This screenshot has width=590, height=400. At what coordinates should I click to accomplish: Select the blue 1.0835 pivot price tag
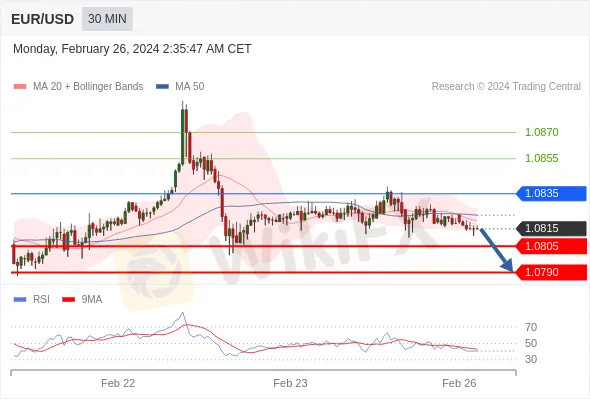[551, 193]
